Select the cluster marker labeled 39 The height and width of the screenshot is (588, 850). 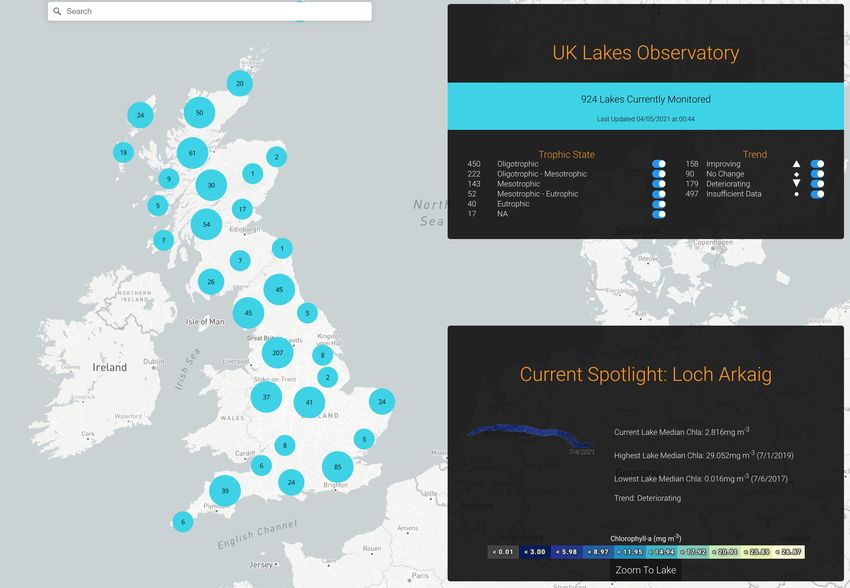click(225, 491)
